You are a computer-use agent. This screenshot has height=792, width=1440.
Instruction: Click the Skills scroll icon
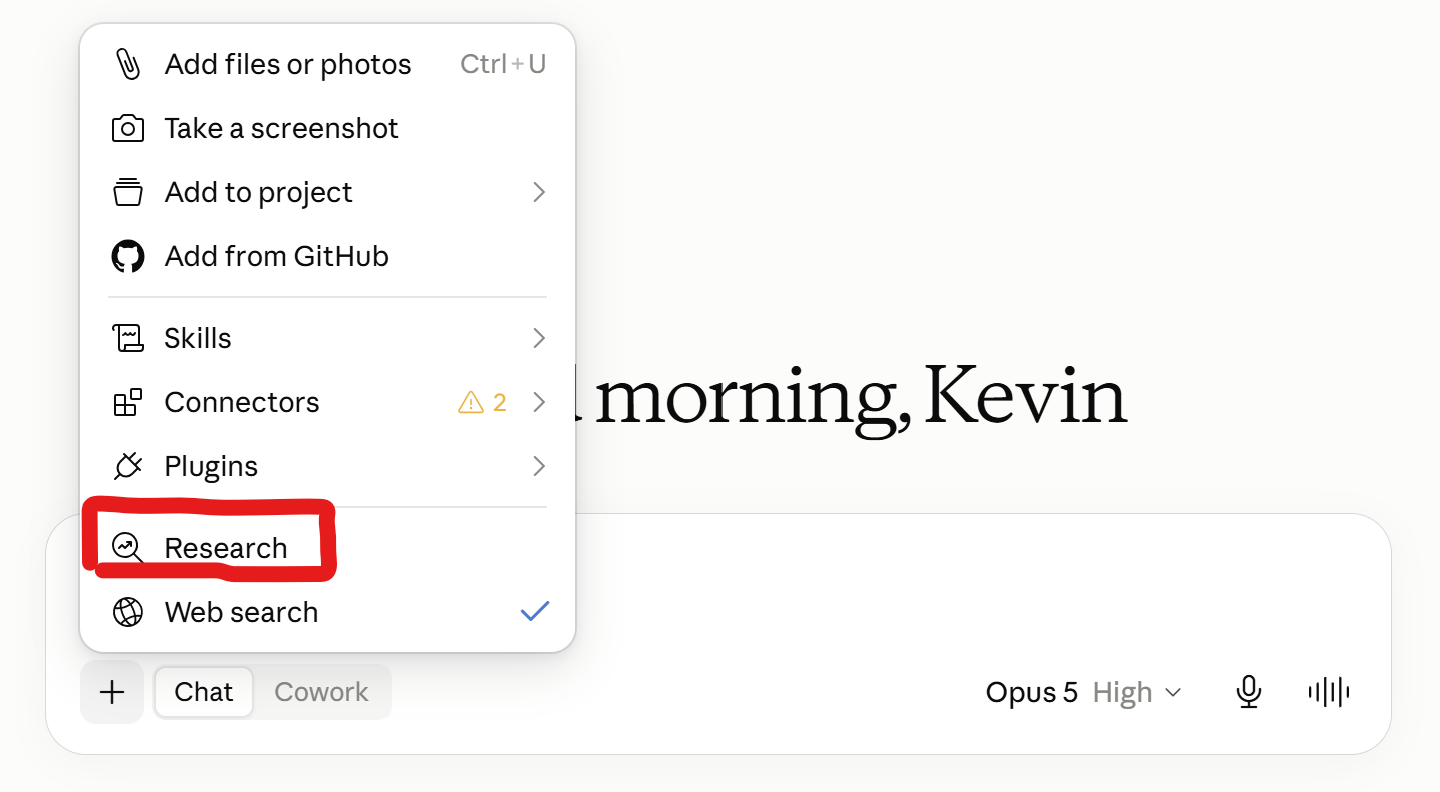click(x=127, y=338)
